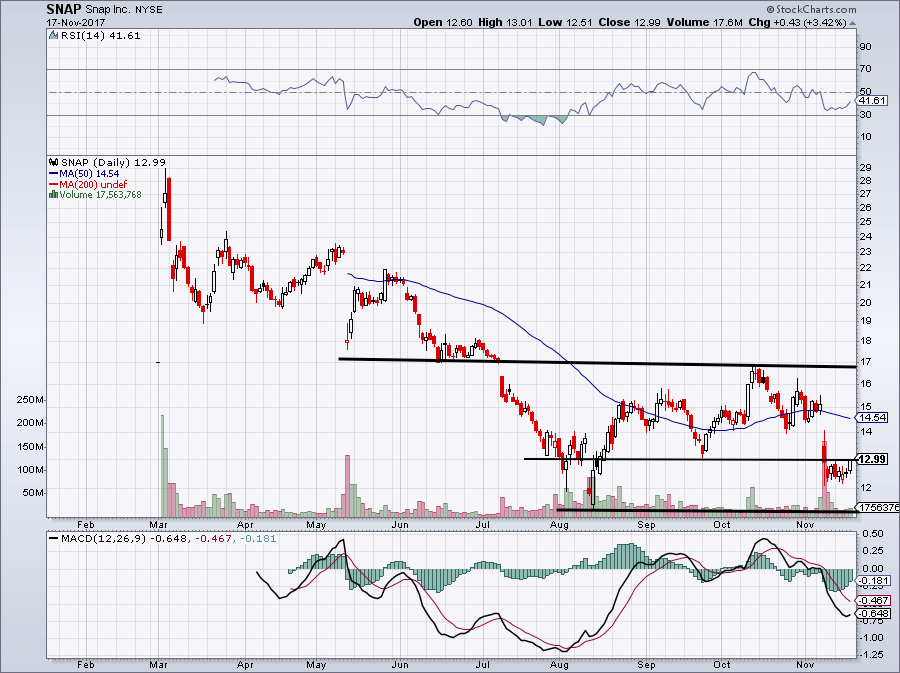Click the 29 label on the price axis
This screenshot has width=900, height=673.
[865, 168]
